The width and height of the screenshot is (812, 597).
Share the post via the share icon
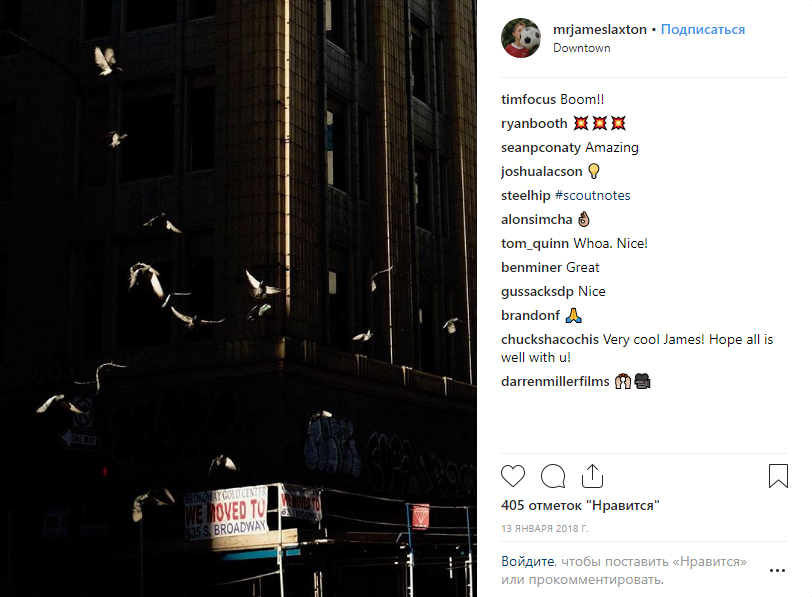tap(592, 476)
